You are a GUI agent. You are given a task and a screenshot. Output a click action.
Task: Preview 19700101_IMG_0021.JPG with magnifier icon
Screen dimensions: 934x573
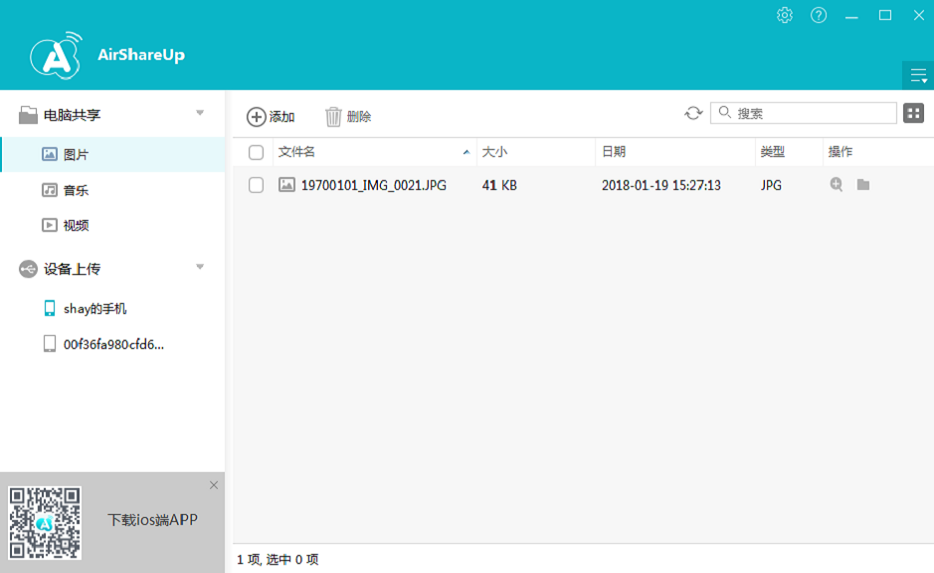click(836, 185)
